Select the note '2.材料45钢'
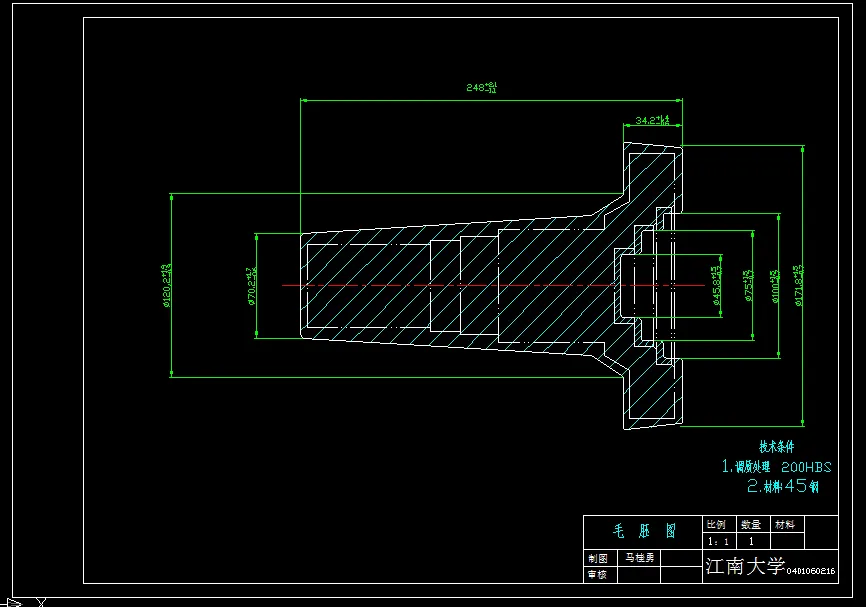 pyautogui.click(x=783, y=486)
